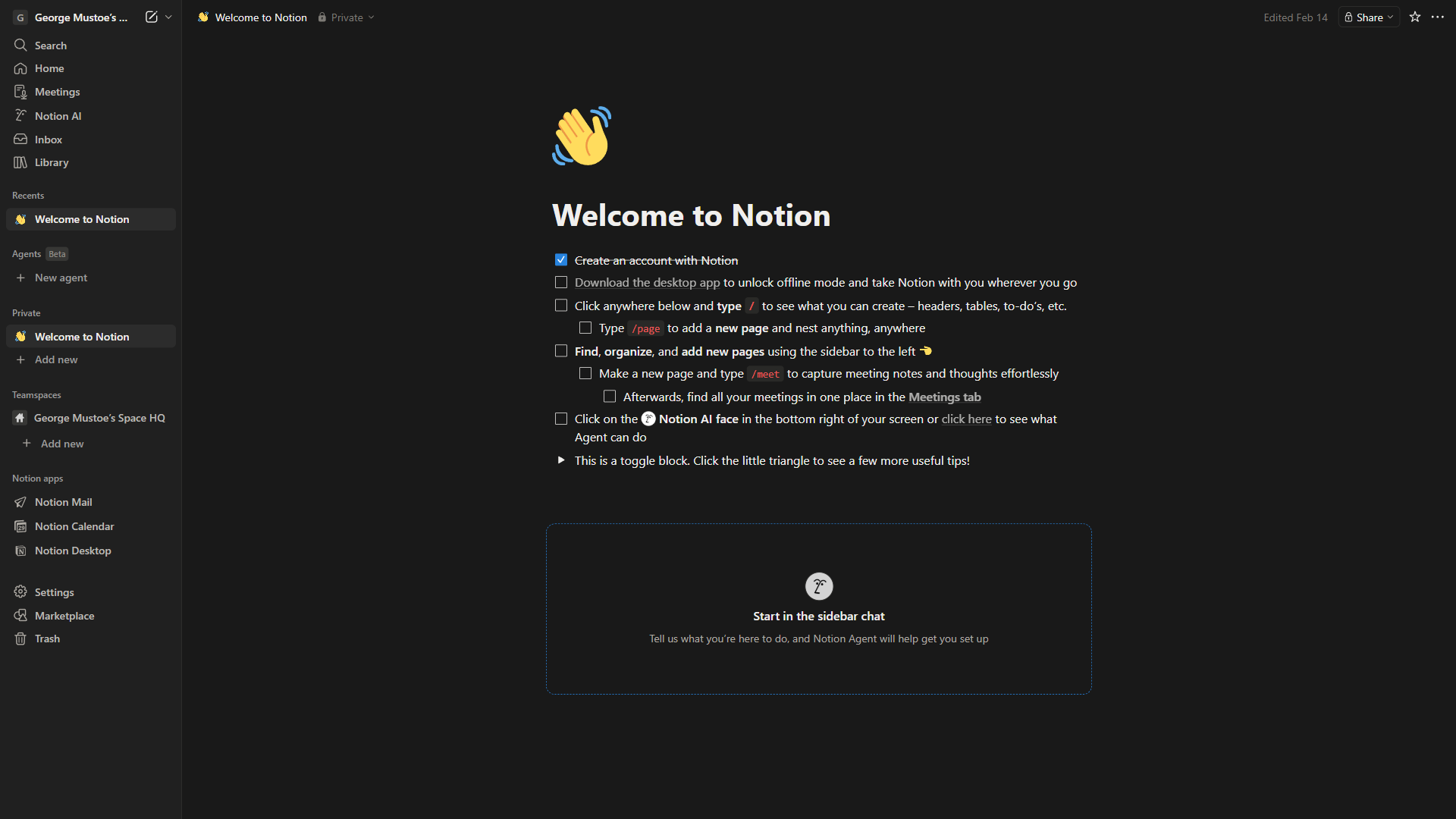Click the Meetings icon in sidebar

[x=20, y=92]
